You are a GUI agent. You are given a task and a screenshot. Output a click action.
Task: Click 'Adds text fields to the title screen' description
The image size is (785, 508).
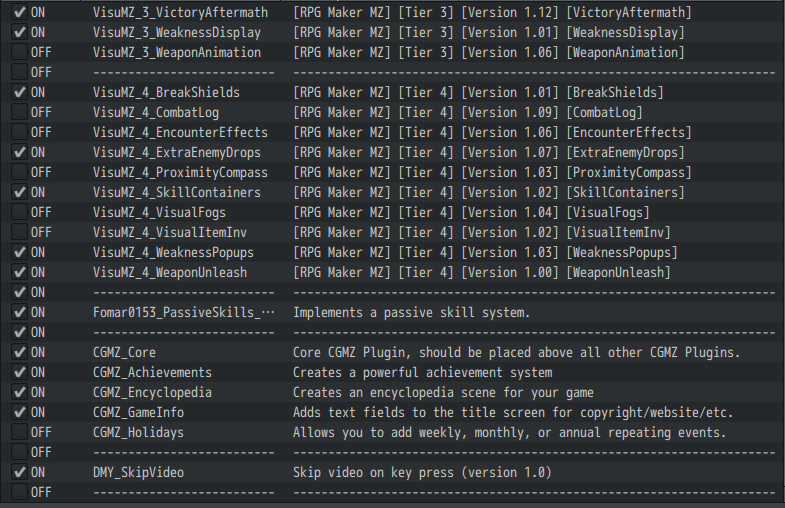pos(419,413)
